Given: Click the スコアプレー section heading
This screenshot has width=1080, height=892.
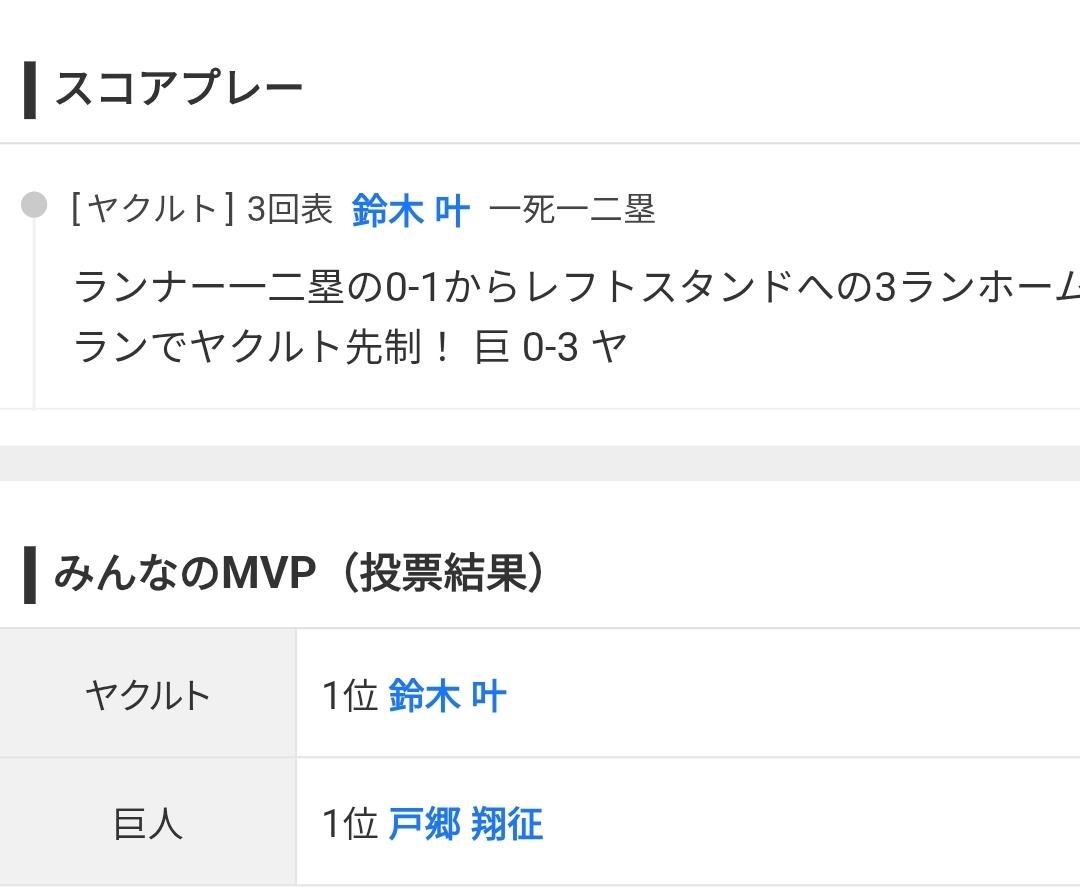Looking at the screenshot, I should coord(179,89).
